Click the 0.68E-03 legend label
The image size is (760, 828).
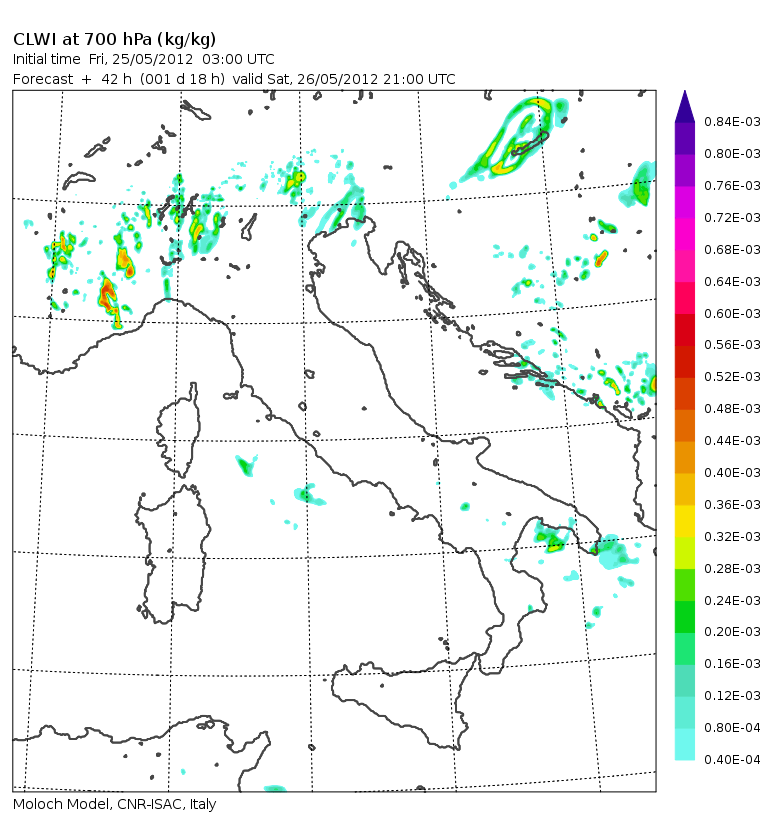[732, 249]
